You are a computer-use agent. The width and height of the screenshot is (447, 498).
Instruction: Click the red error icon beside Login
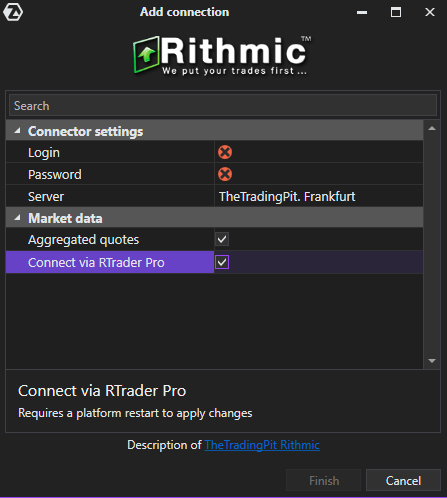[225, 152]
